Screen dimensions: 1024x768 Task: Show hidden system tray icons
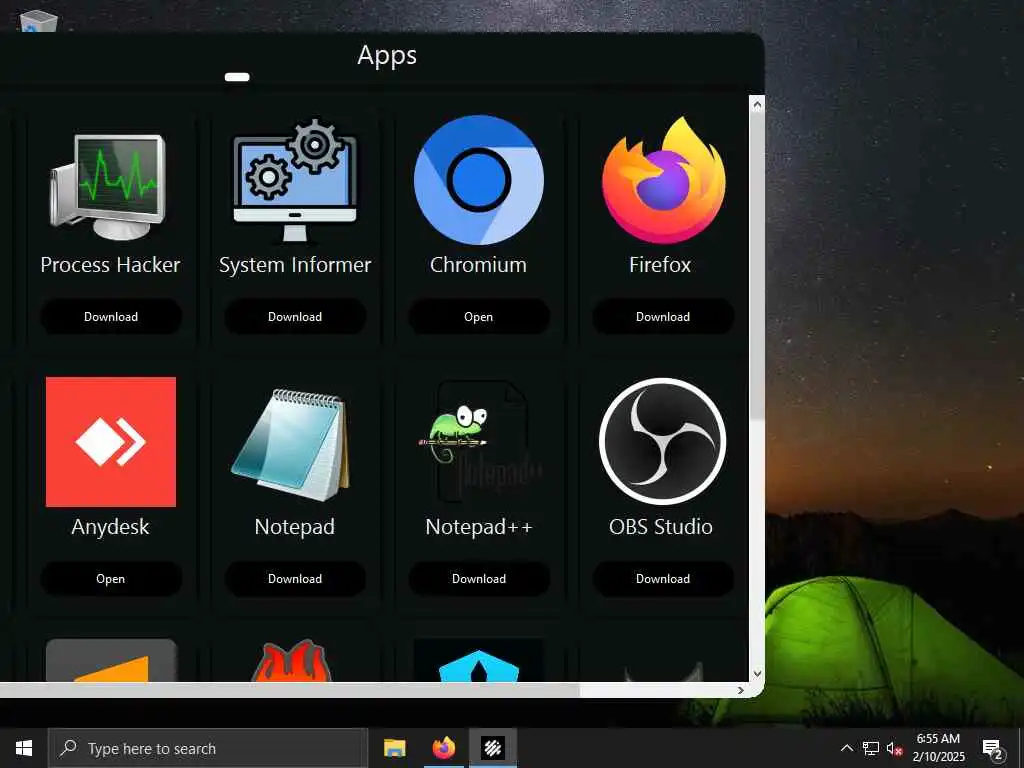click(846, 748)
